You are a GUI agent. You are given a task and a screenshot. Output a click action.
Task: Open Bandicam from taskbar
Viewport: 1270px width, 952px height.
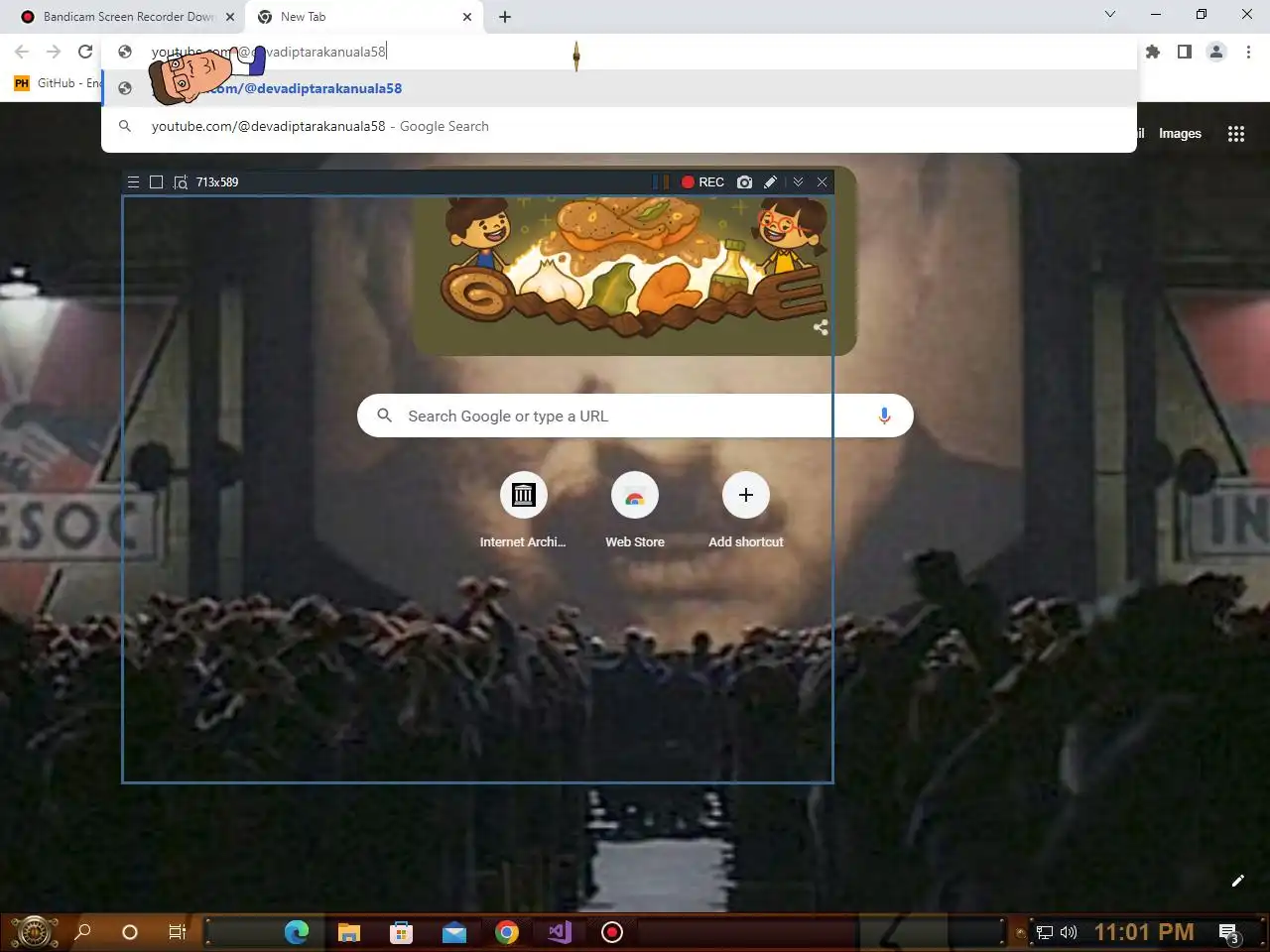pyautogui.click(x=612, y=932)
